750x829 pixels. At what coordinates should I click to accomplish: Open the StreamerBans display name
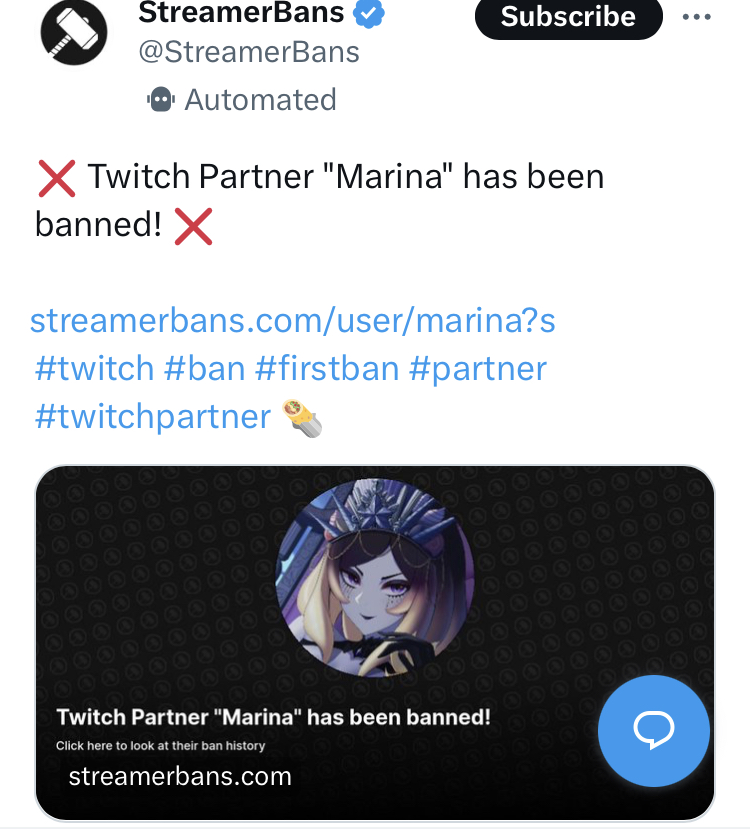[x=241, y=14]
